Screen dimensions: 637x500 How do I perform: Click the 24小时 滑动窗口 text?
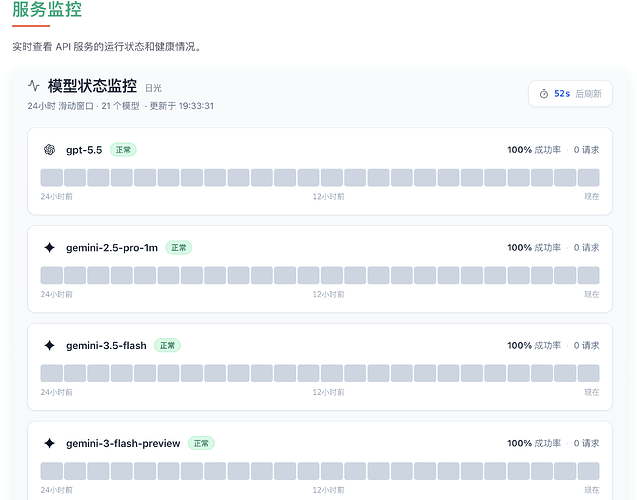61,106
